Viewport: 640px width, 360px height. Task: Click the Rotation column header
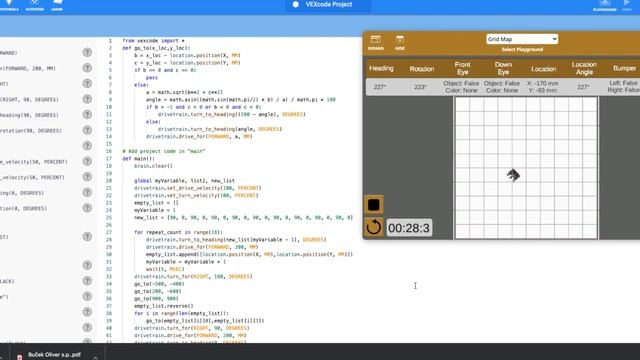pyautogui.click(x=422, y=69)
